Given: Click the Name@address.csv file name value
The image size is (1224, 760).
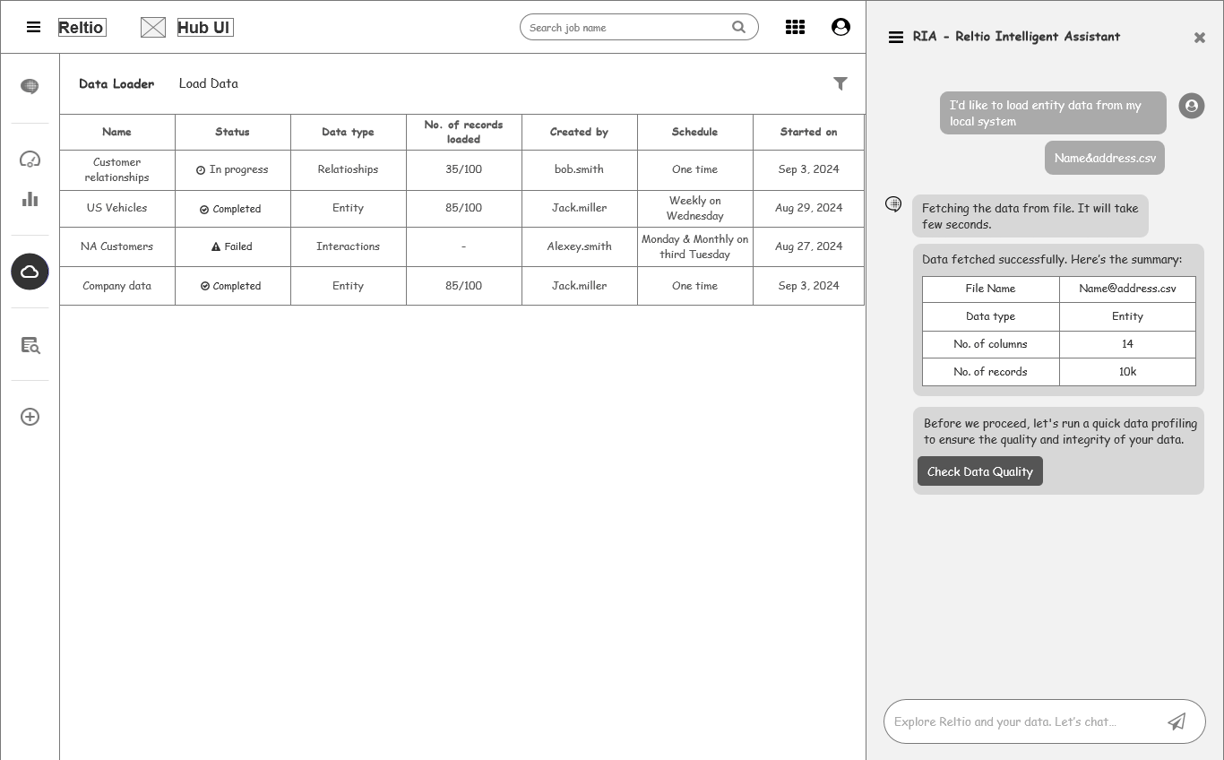Looking at the screenshot, I should 1128,288.
